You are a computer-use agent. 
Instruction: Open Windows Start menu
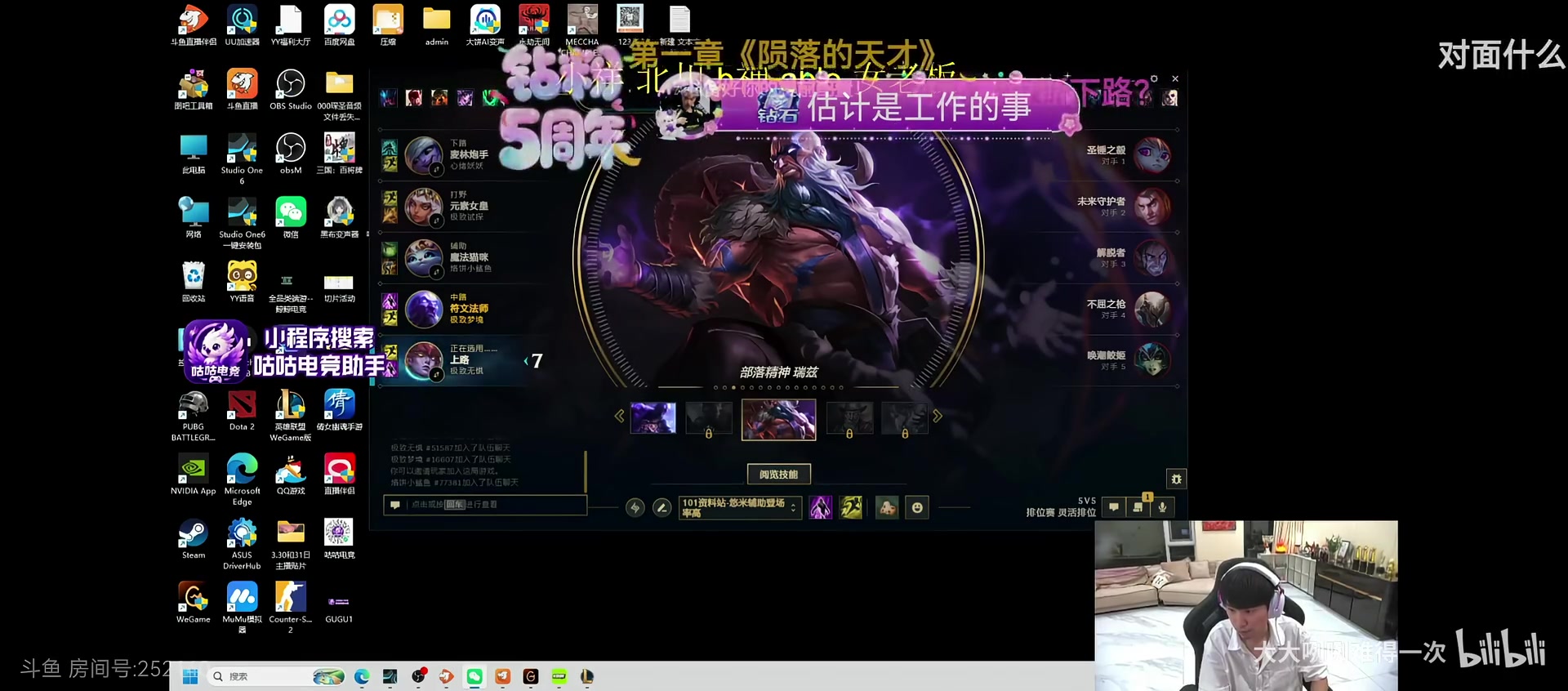pos(190,676)
